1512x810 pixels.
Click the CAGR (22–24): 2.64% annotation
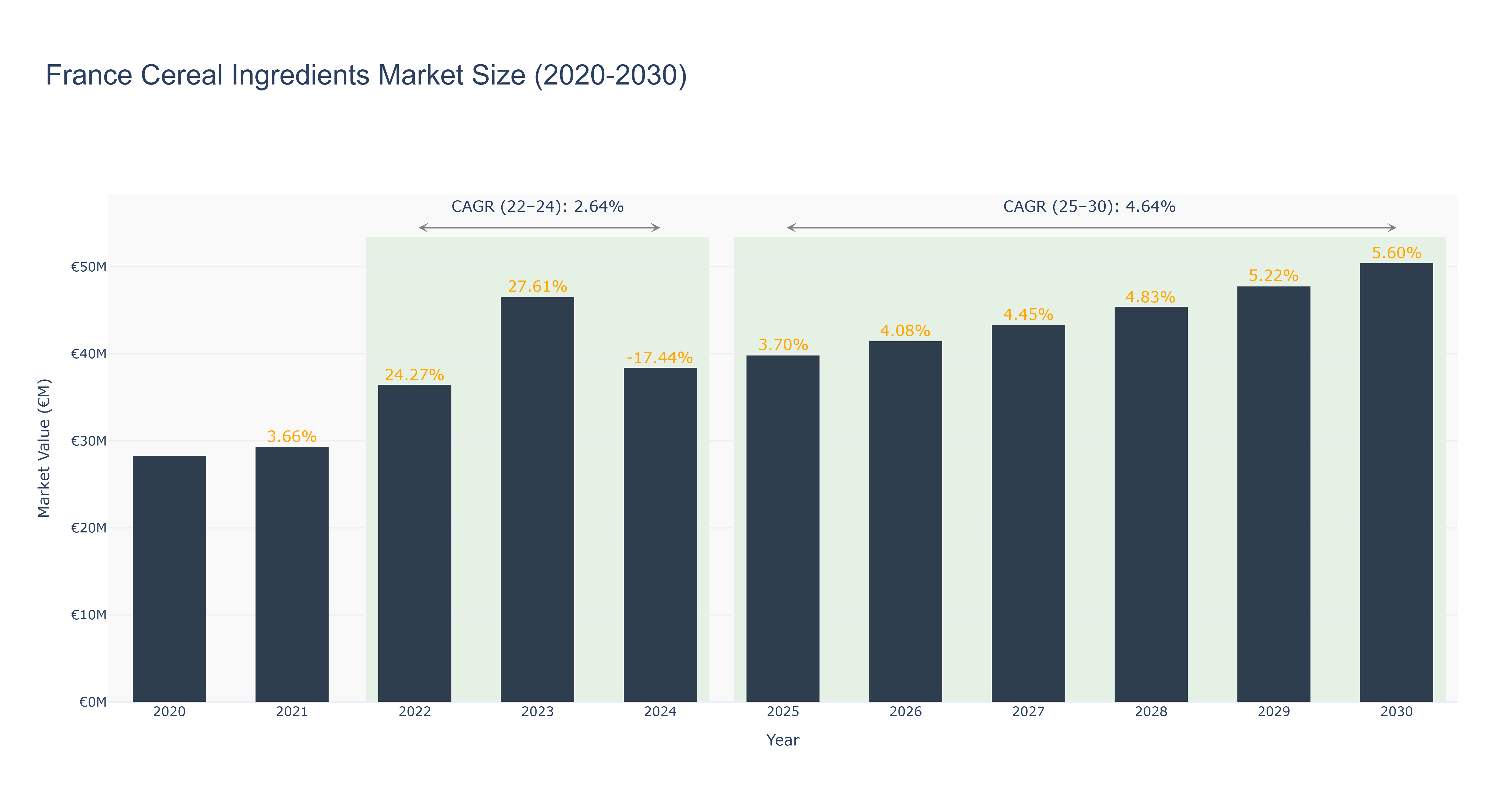pyautogui.click(x=537, y=207)
